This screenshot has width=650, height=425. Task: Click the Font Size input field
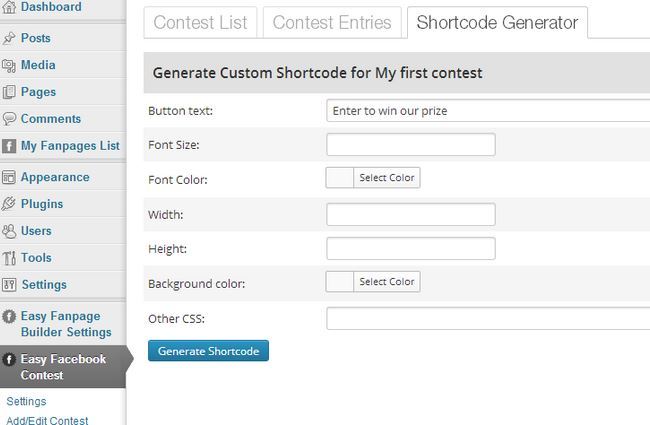(411, 144)
